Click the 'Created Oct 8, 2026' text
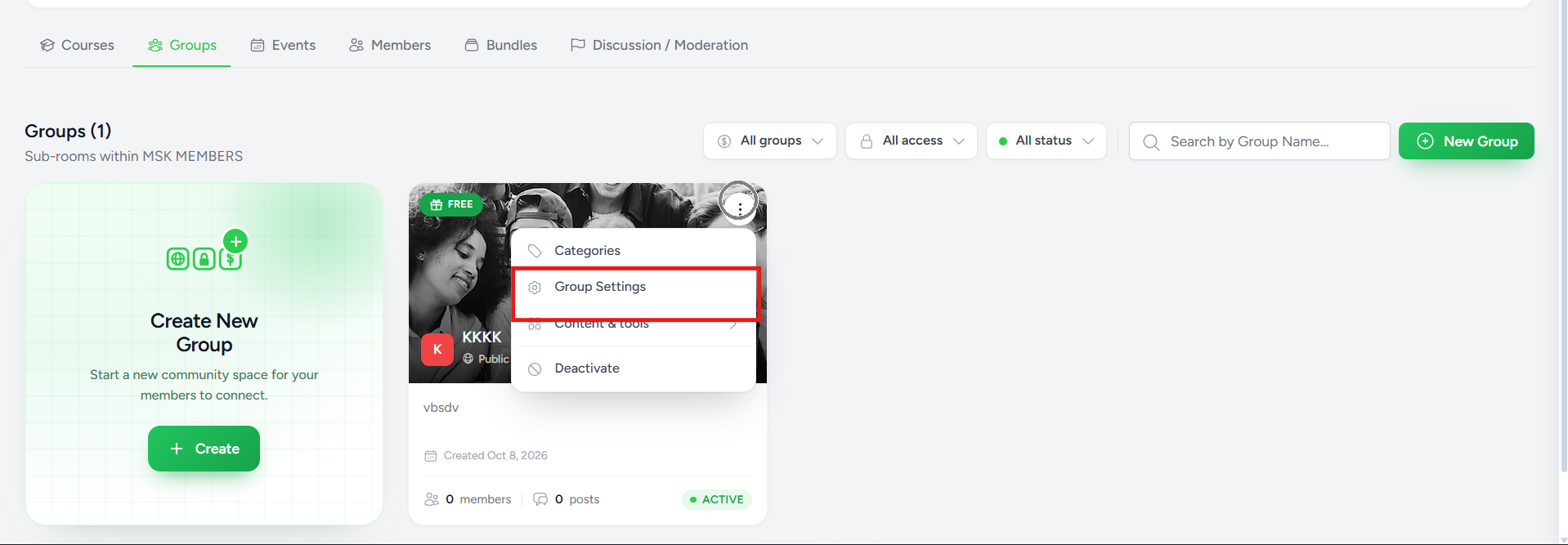This screenshot has height=545, width=1568. click(x=495, y=455)
